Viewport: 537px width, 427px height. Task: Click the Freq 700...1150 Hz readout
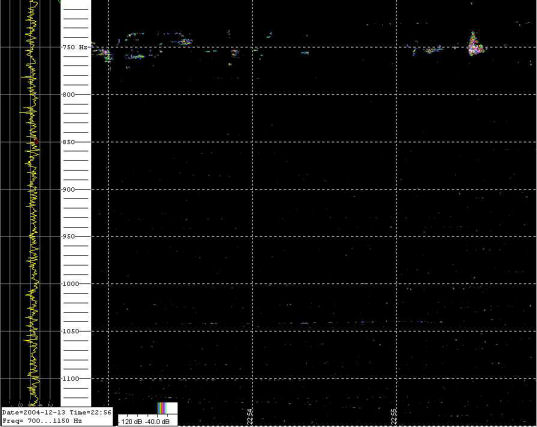pos(42,420)
